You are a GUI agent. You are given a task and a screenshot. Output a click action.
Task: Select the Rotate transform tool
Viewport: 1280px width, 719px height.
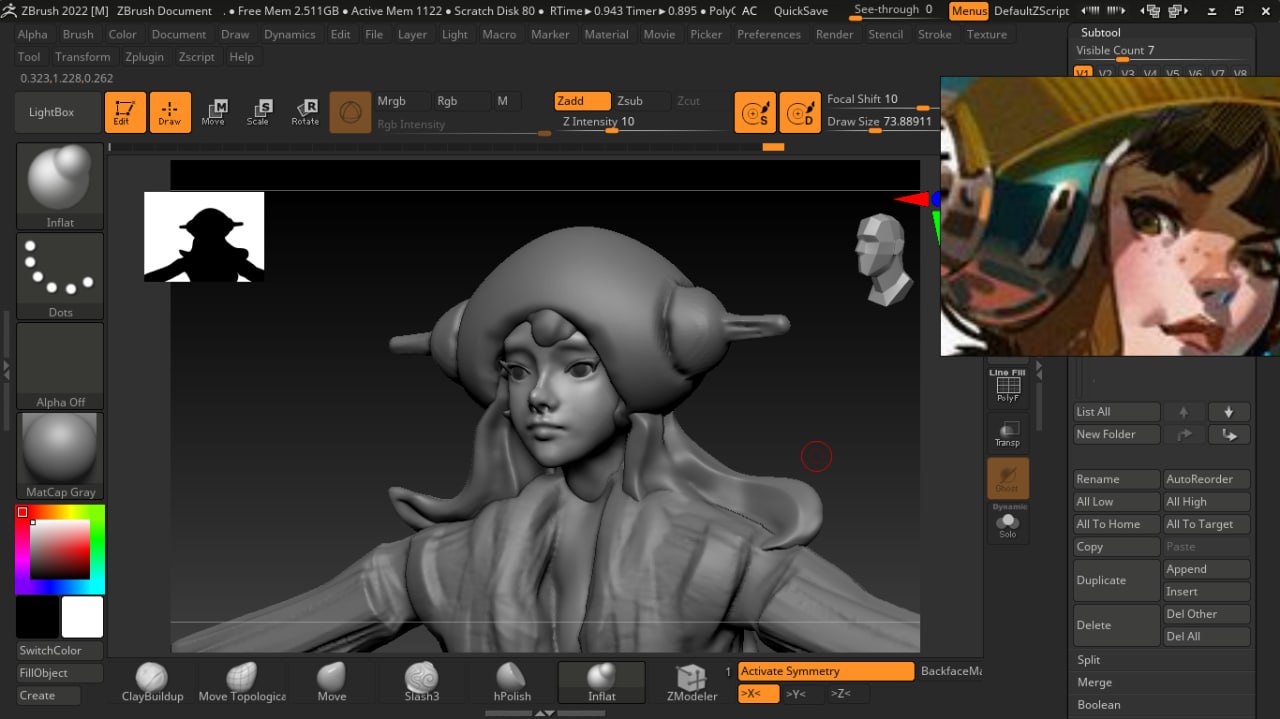(x=305, y=112)
